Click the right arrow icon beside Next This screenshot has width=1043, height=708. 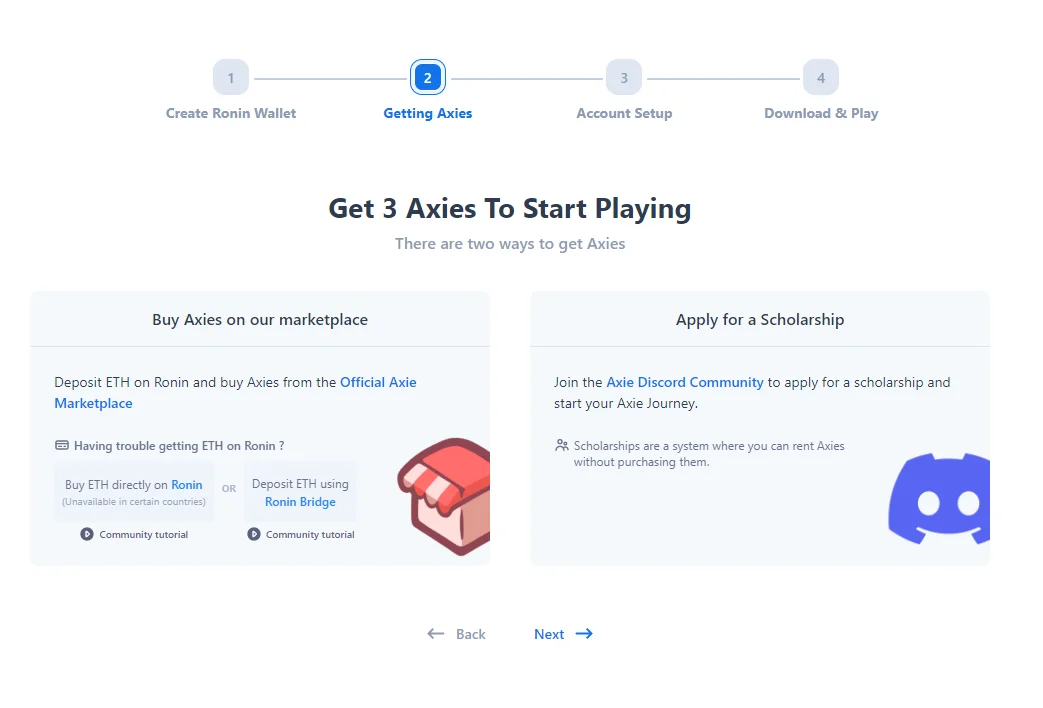click(584, 633)
